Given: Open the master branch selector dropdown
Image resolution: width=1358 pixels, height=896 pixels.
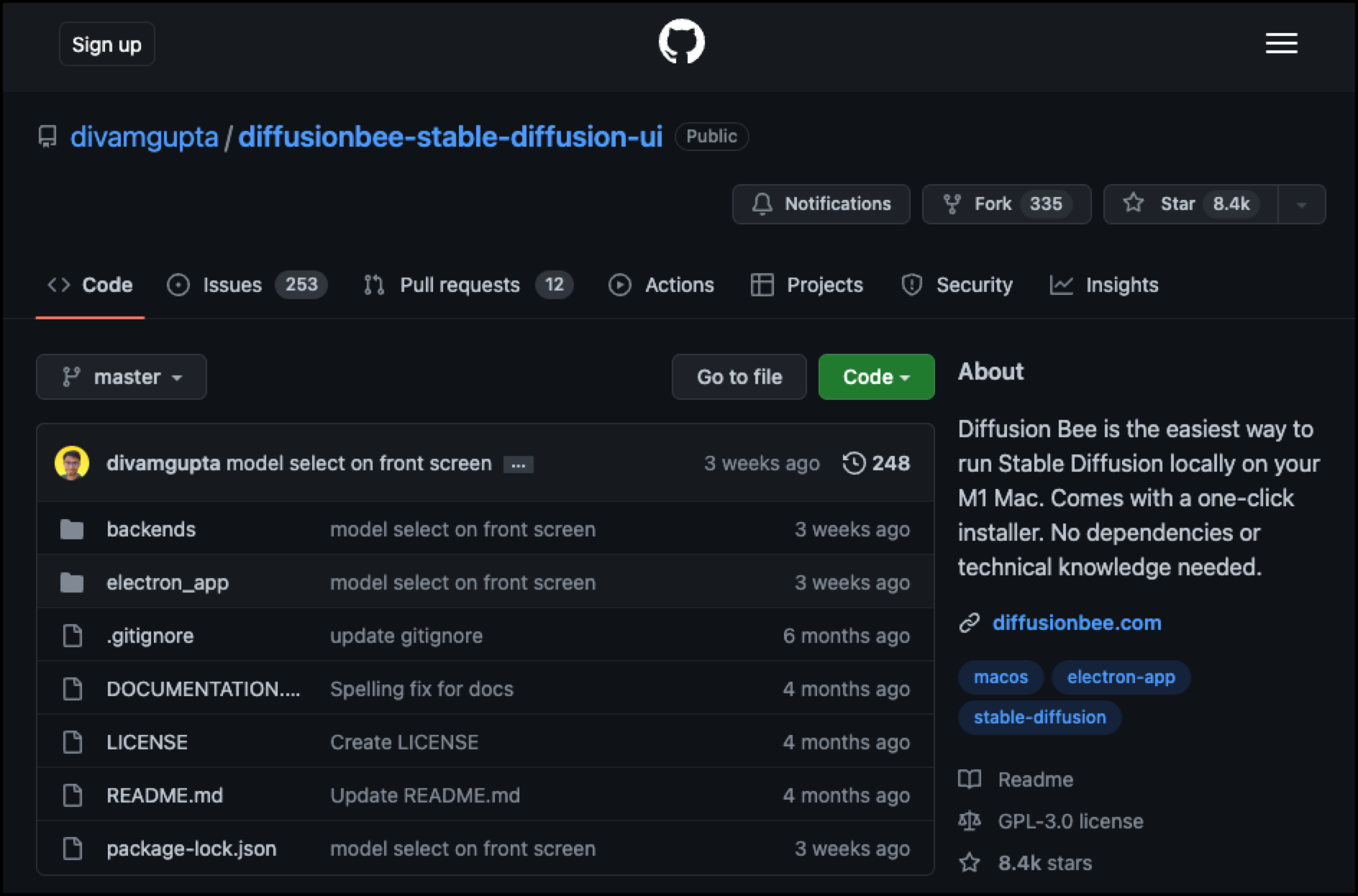Looking at the screenshot, I should point(121,376).
